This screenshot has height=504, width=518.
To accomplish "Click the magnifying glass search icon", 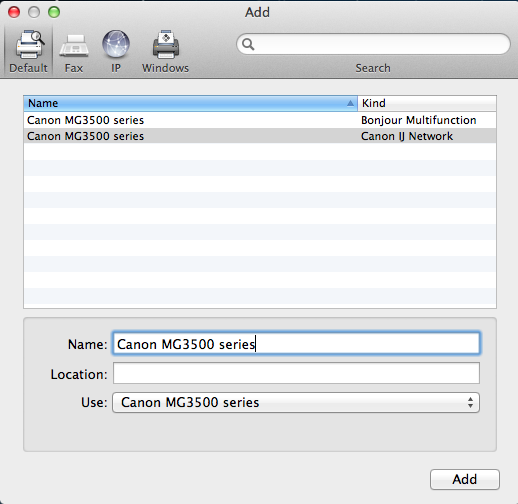I will (x=248, y=44).
